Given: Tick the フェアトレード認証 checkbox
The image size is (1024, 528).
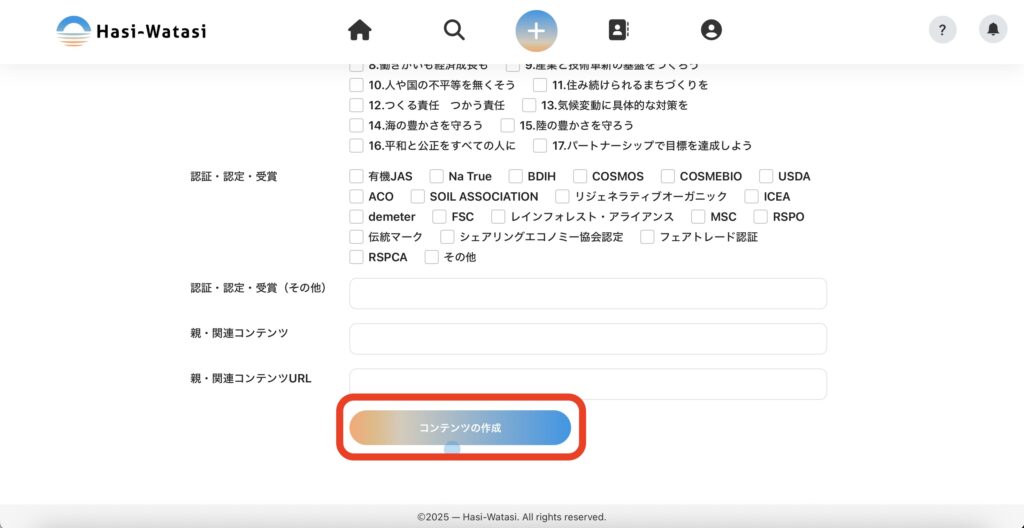Looking at the screenshot, I should tap(648, 237).
